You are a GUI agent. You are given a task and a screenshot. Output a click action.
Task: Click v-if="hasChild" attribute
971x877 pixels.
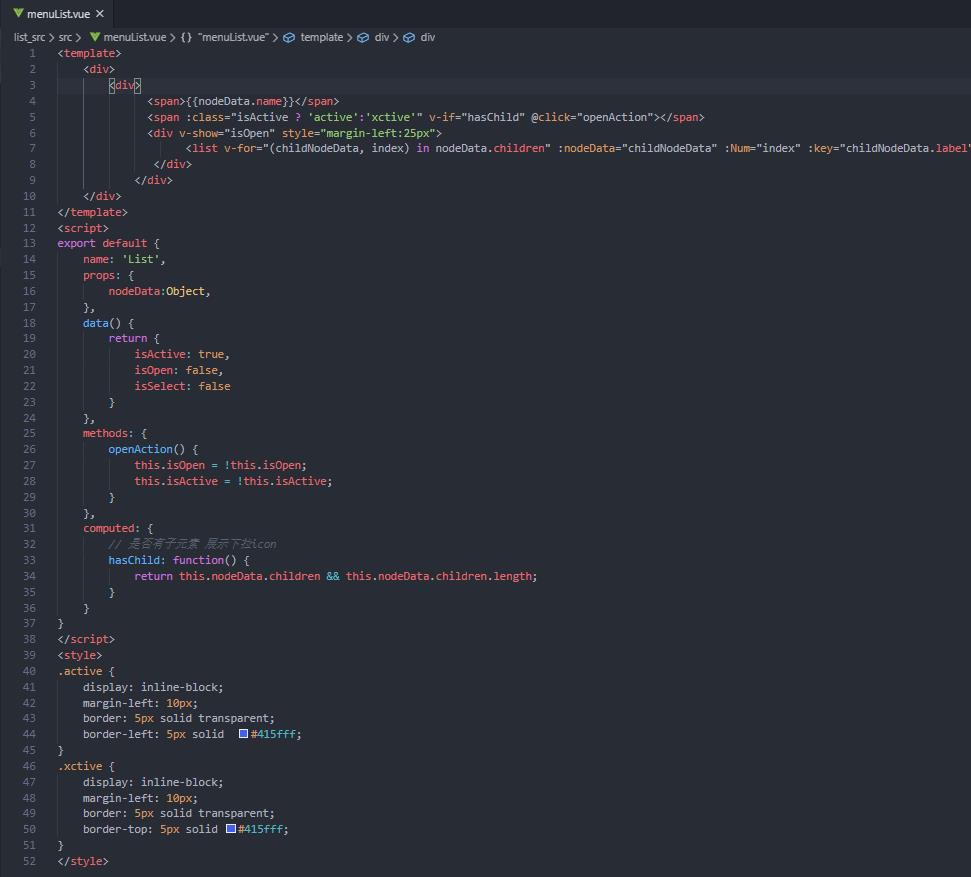pos(476,117)
